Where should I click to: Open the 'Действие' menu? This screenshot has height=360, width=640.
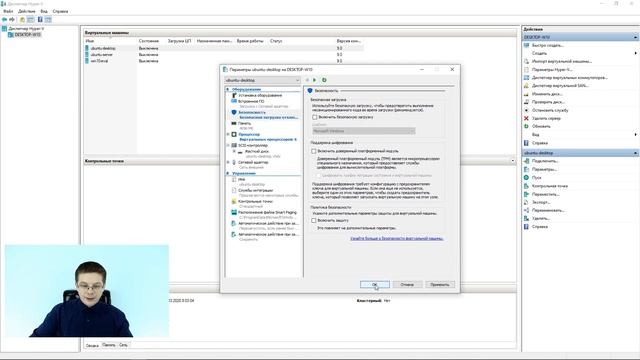point(27,11)
